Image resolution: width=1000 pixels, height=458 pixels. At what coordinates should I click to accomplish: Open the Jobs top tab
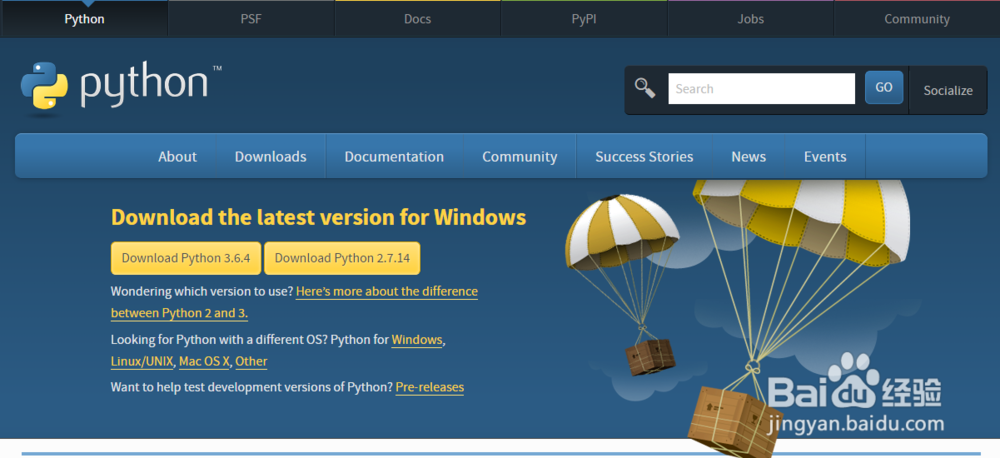751,19
